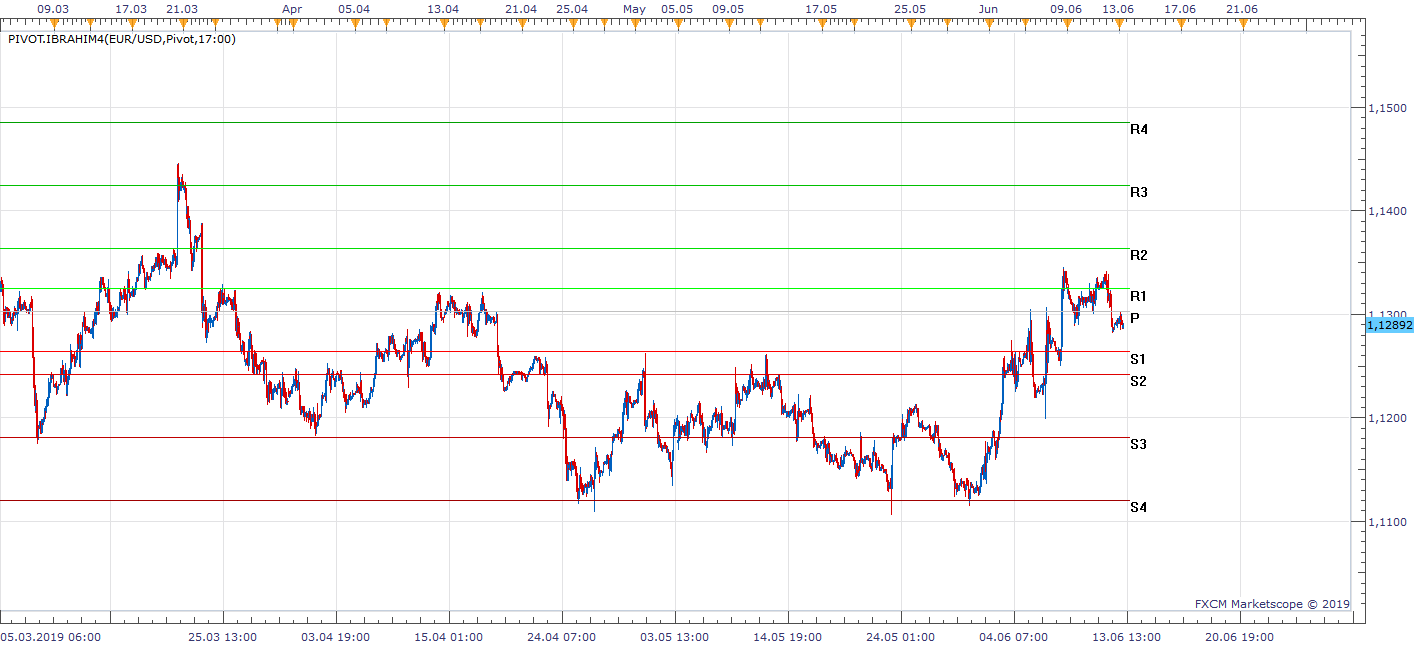Click the 15.04 01:00 time label
The height and width of the screenshot is (649, 1423).
[449, 637]
